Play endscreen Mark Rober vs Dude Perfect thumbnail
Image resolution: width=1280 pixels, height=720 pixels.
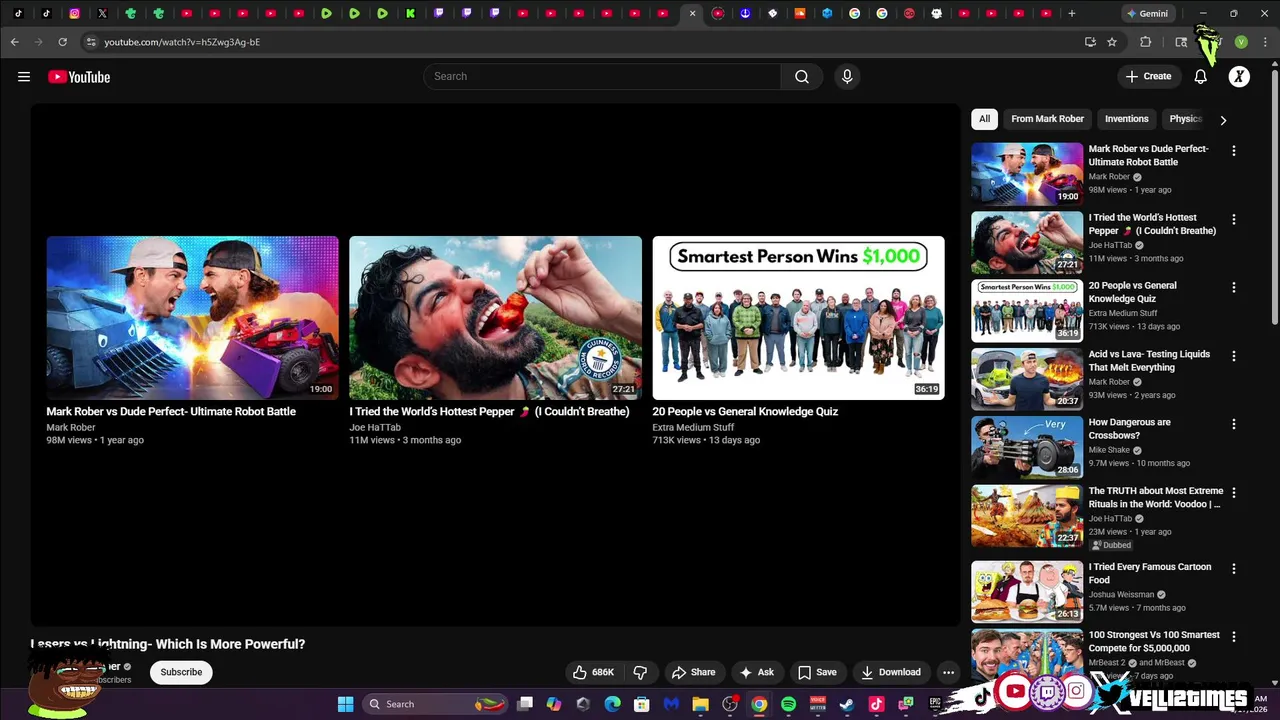tap(192, 318)
